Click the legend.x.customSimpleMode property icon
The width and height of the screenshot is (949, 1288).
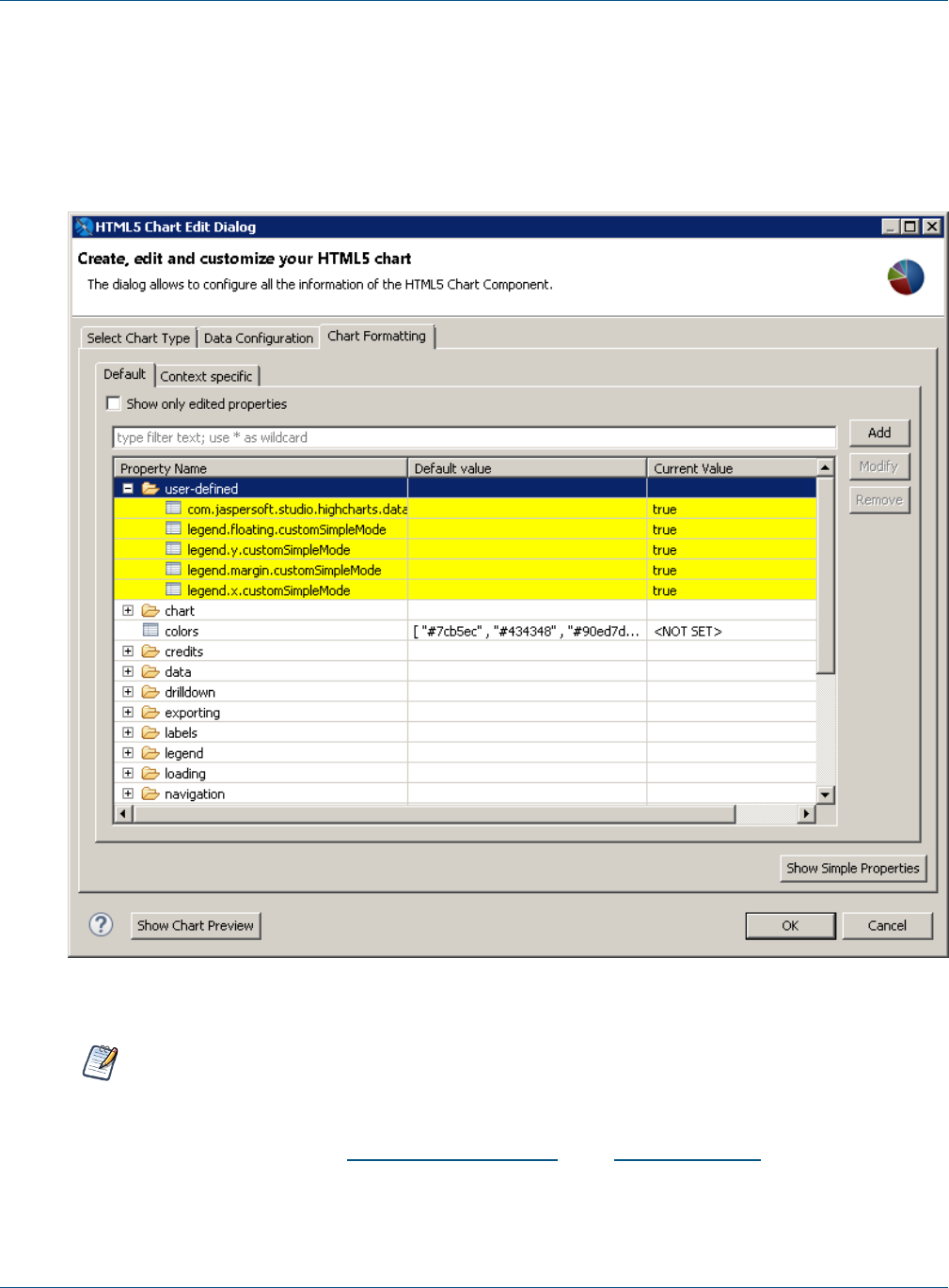pyautogui.click(x=173, y=590)
